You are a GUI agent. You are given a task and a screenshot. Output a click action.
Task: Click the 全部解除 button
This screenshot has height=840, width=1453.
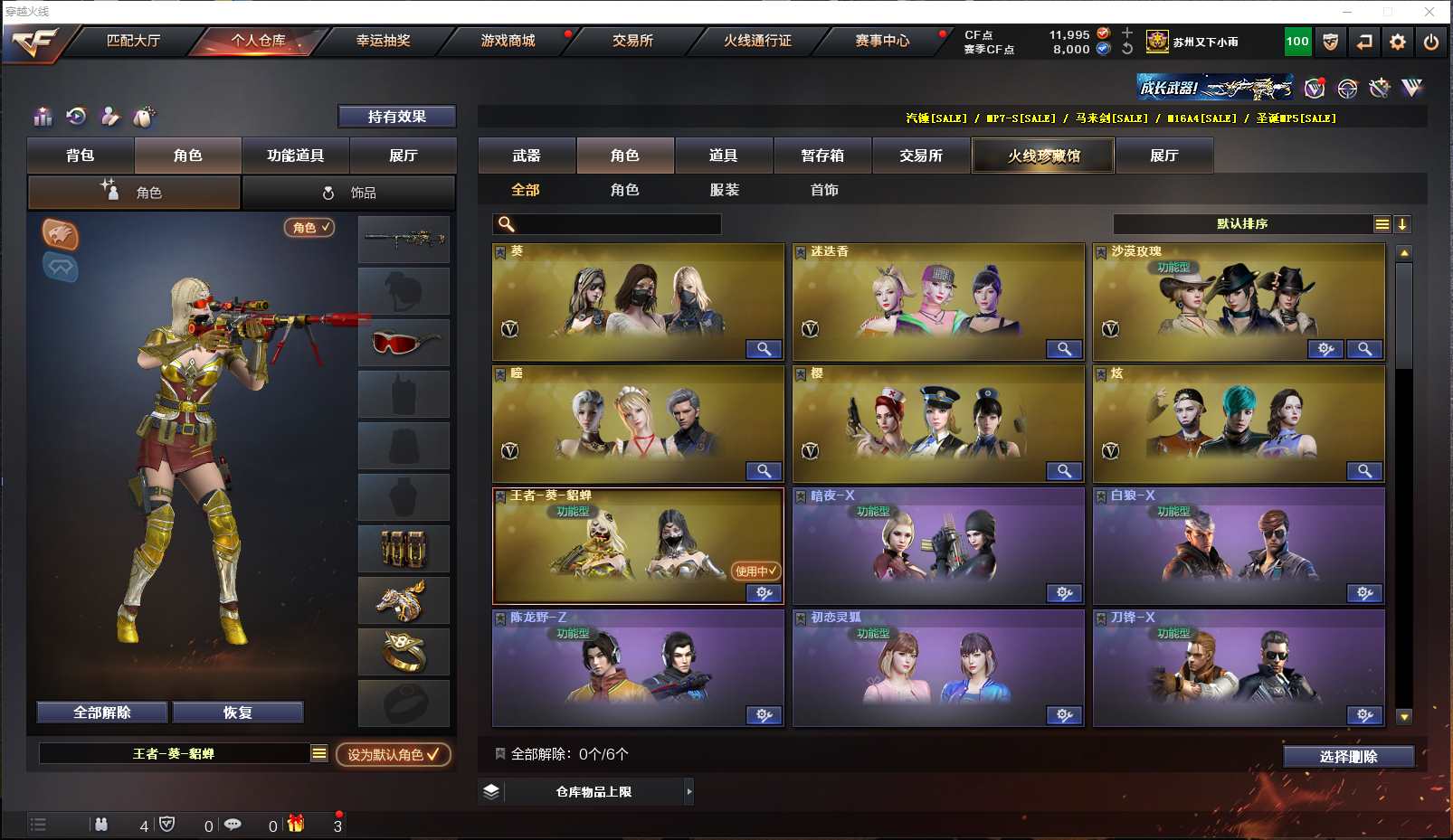102,713
